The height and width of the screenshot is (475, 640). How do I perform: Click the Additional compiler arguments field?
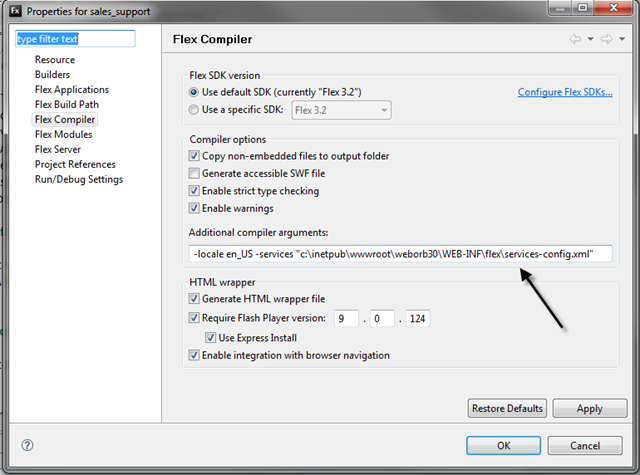(400, 254)
